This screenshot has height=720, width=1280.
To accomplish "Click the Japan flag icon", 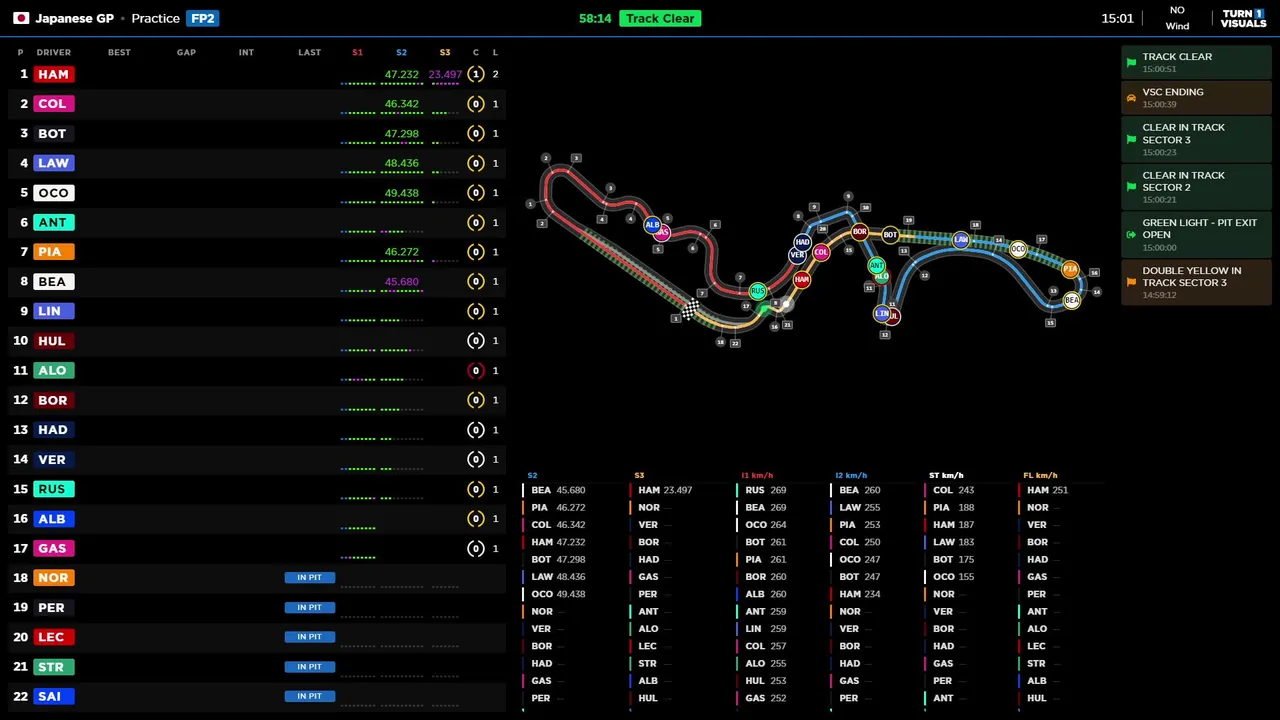I will coord(20,18).
